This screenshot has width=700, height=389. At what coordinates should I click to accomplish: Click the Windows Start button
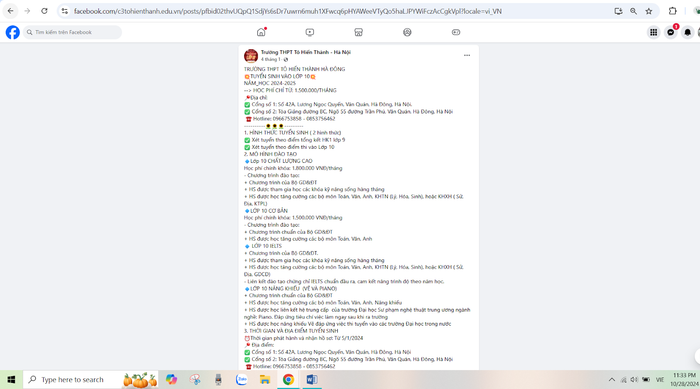(11, 380)
